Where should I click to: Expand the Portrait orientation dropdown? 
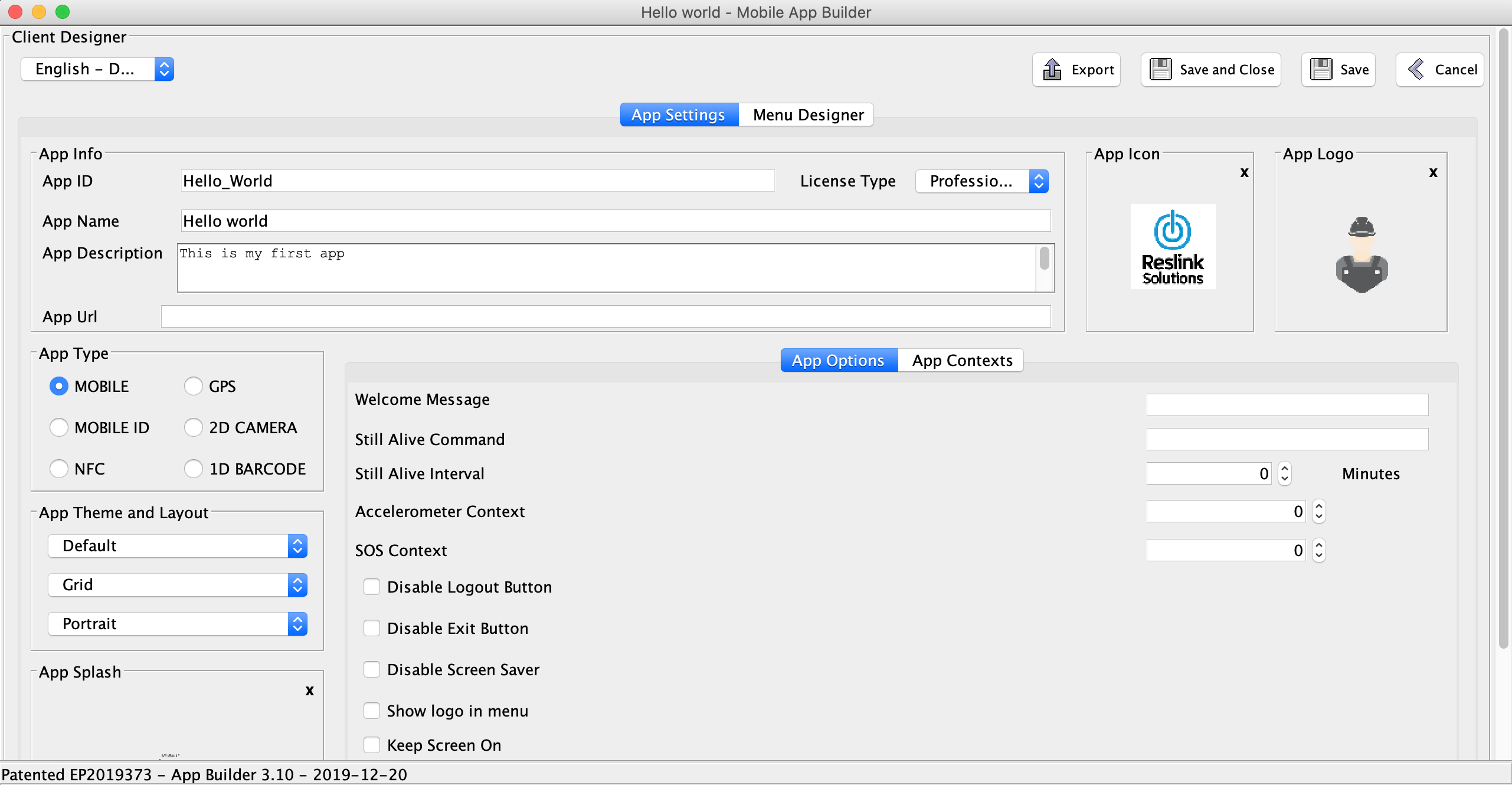pyautogui.click(x=177, y=624)
